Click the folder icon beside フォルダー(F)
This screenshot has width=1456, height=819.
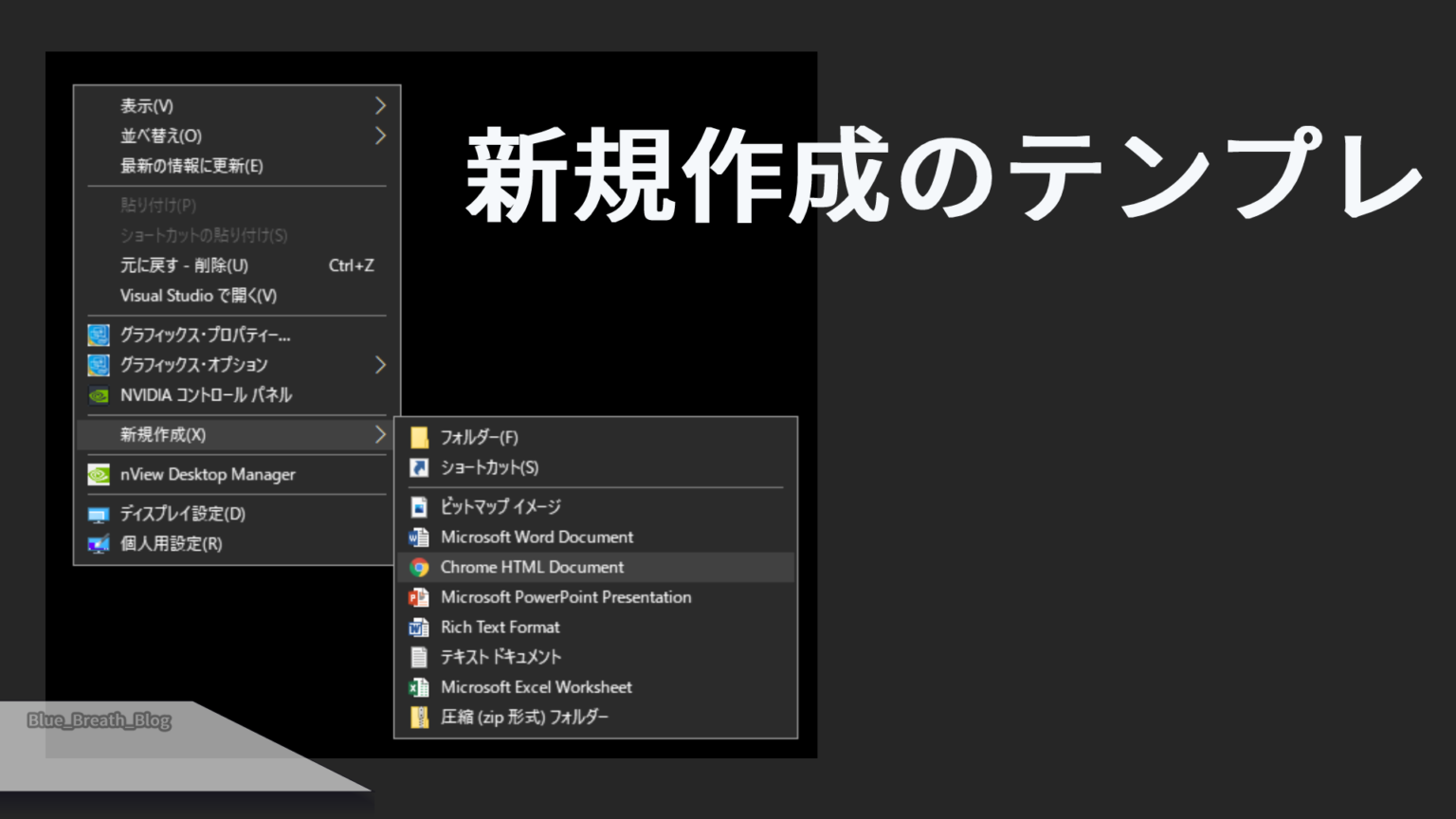click(419, 437)
